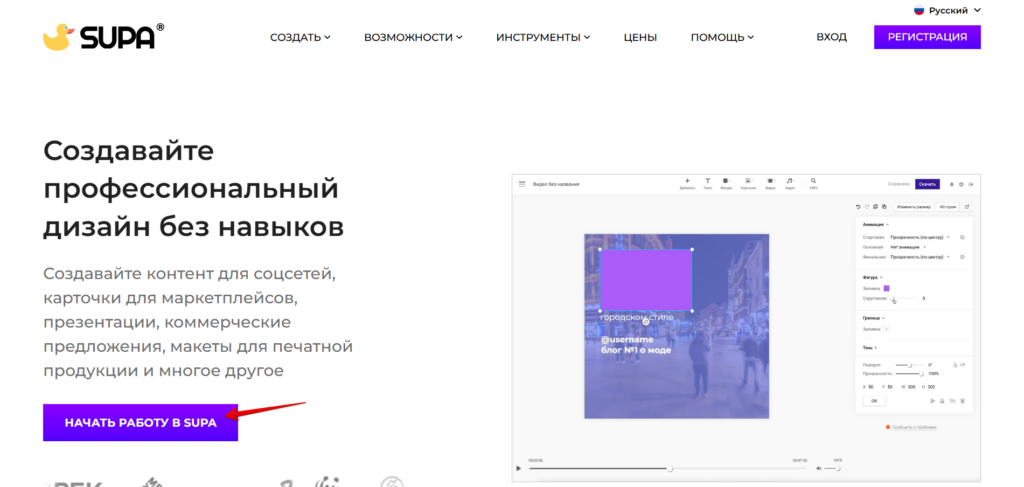Open the ЦЕНЫ page
The height and width of the screenshot is (487, 1024).
(x=641, y=37)
